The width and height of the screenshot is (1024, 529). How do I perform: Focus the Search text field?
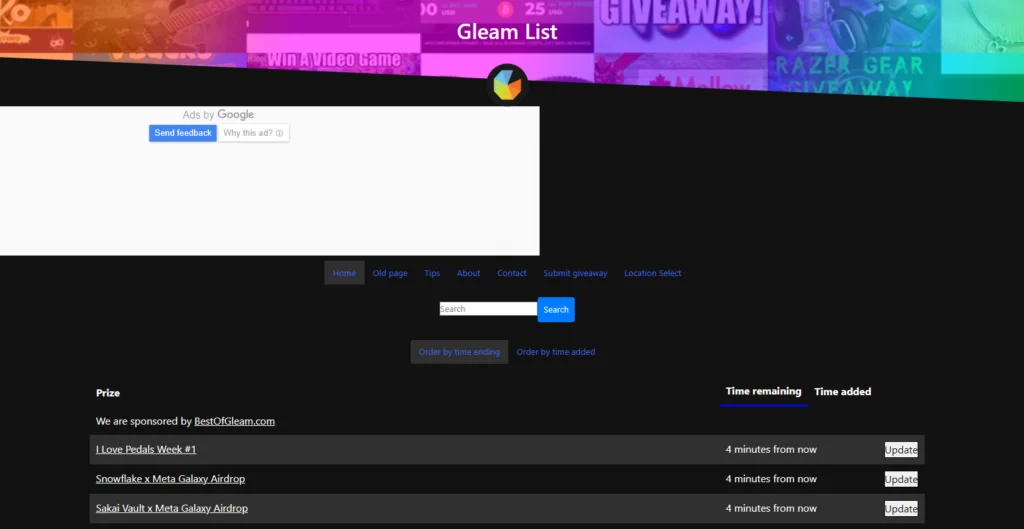click(x=488, y=309)
